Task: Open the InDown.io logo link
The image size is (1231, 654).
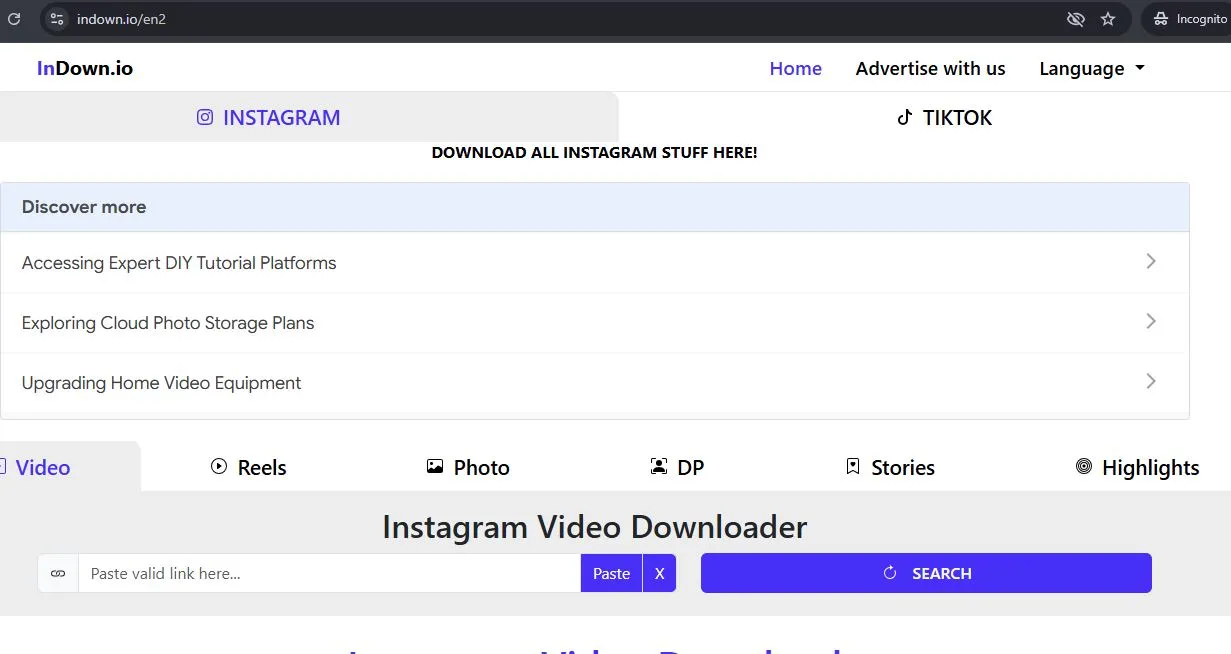Action: pos(85,68)
